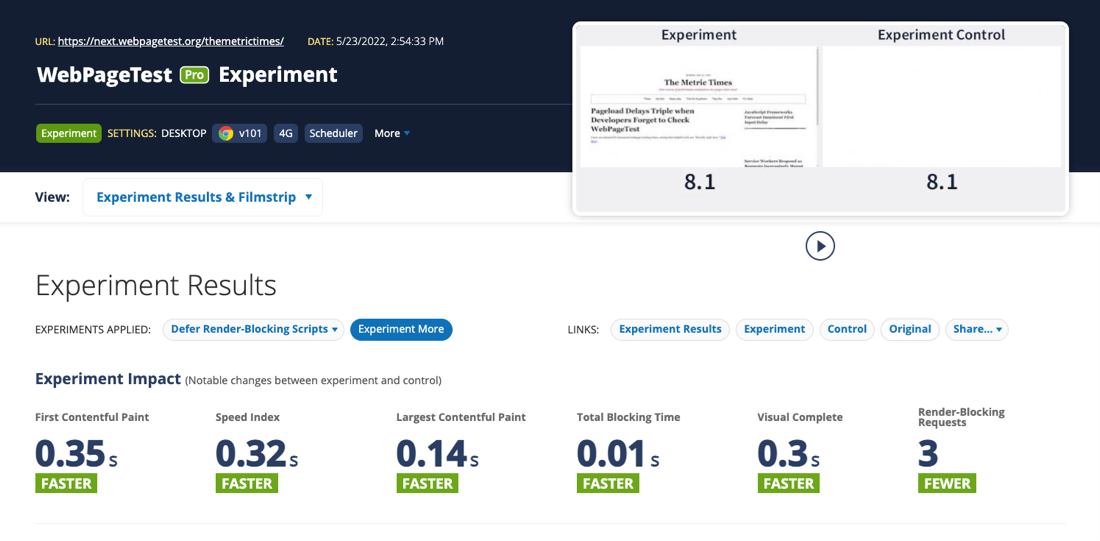This screenshot has height=541, width=1100.
Task: Open the Original link pill
Action: pyautogui.click(x=910, y=329)
